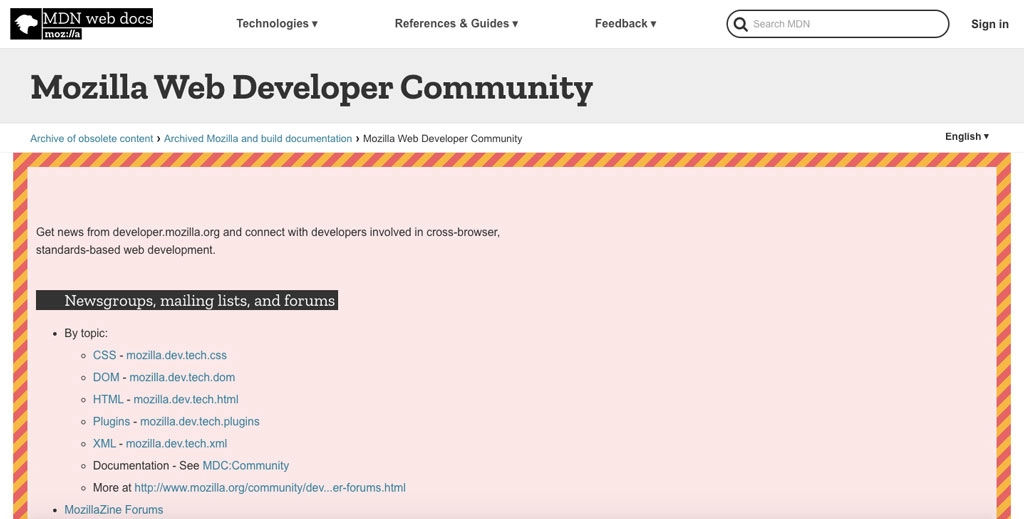
Task: Click the Mozilla Web Developer Community title
Action: 312,87
